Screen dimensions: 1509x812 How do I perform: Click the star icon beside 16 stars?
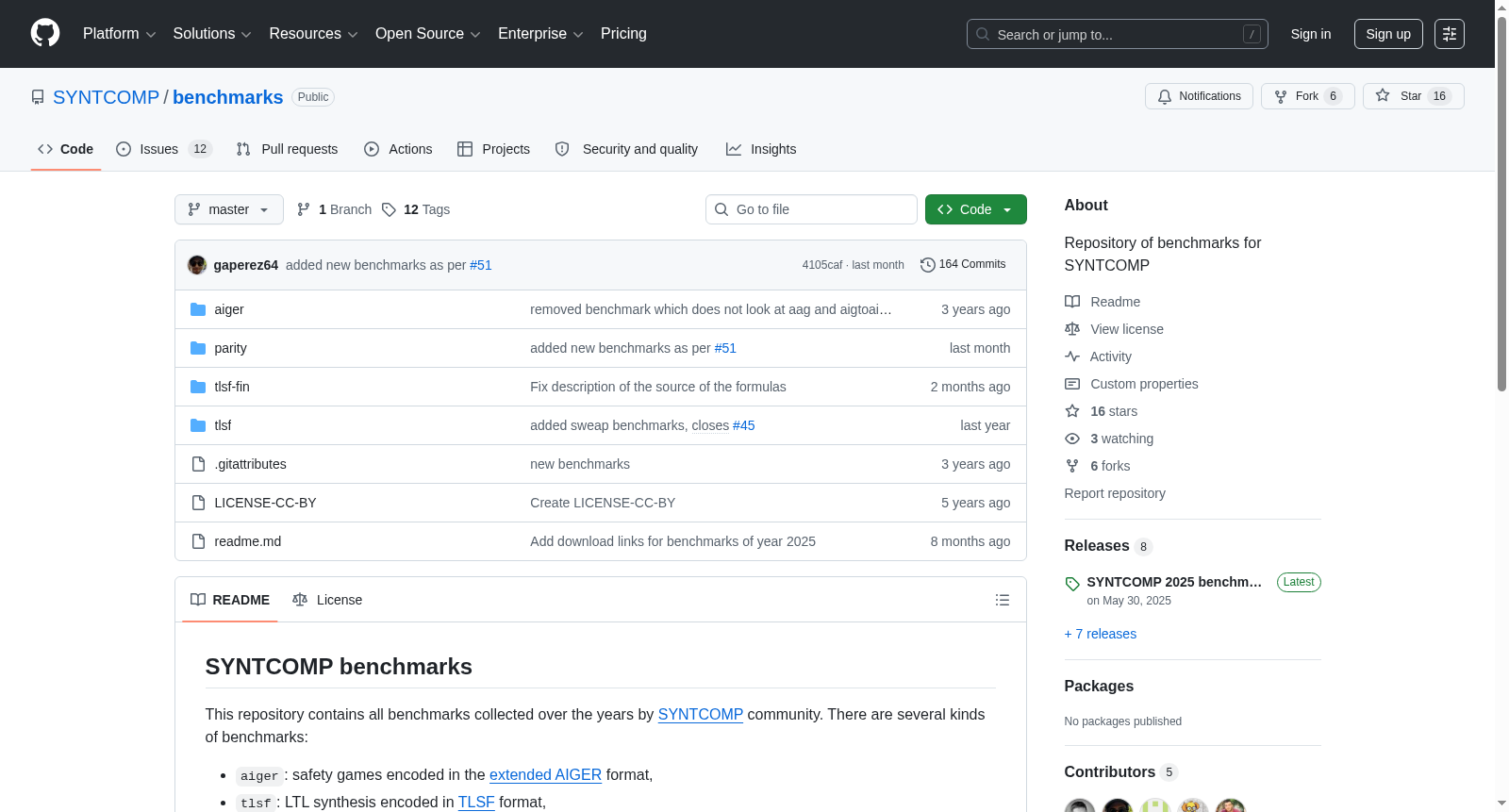[1072, 411]
